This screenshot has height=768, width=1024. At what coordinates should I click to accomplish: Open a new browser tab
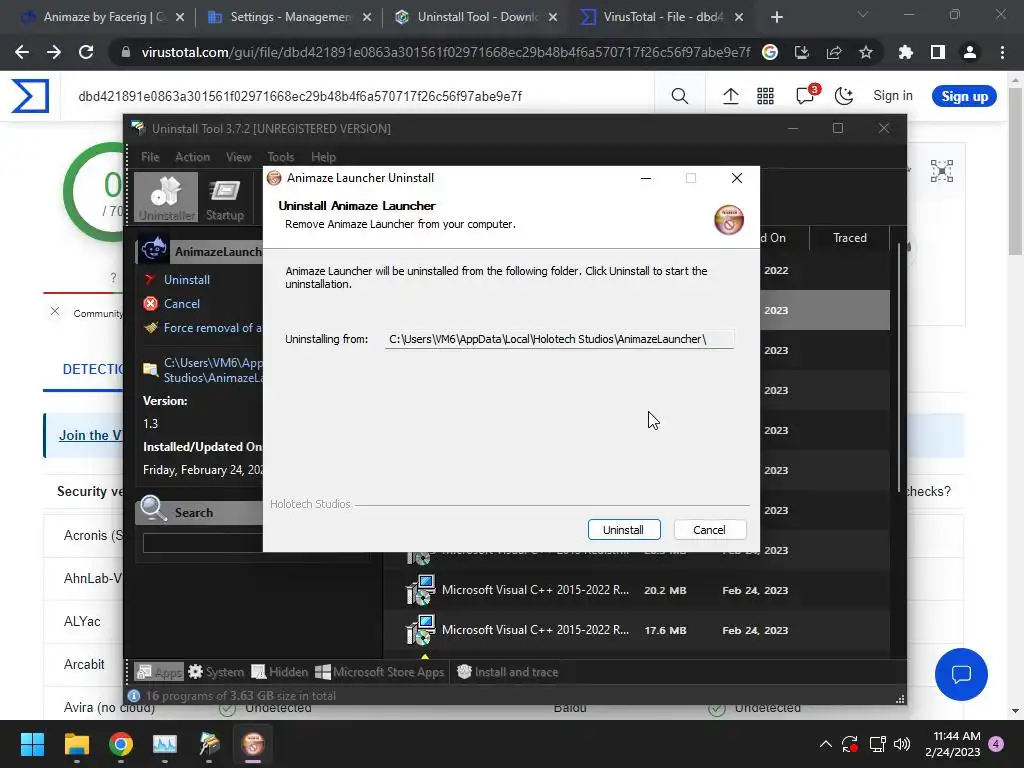(776, 17)
